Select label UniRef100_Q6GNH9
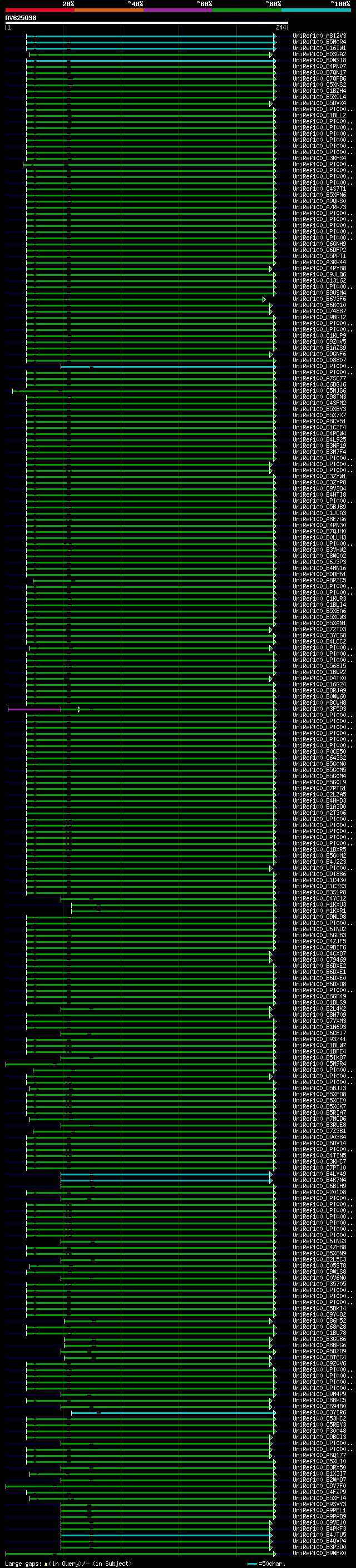Screen dimensions: 356x1568 coord(319,244)
